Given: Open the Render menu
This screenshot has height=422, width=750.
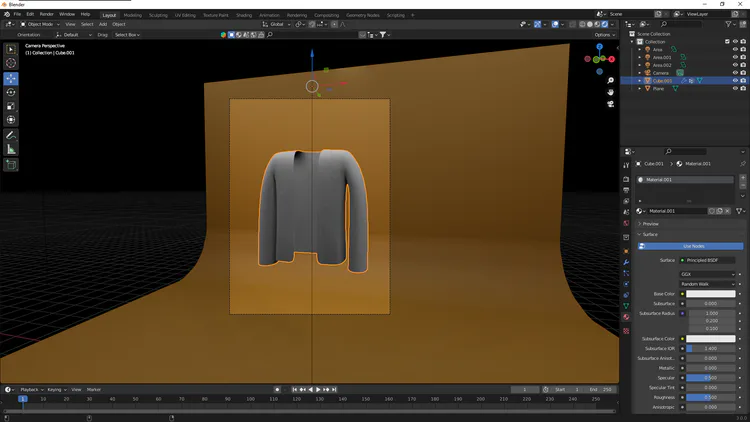Looking at the screenshot, I should coord(46,14).
